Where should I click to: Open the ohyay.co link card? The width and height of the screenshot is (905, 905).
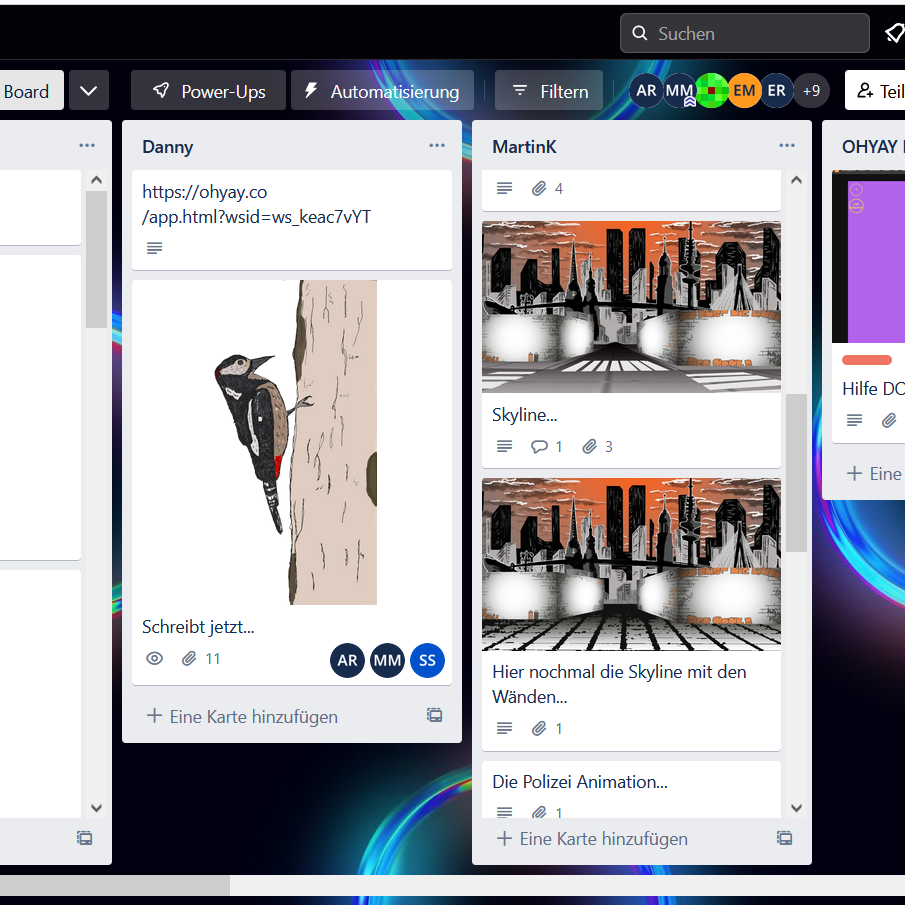pos(291,219)
